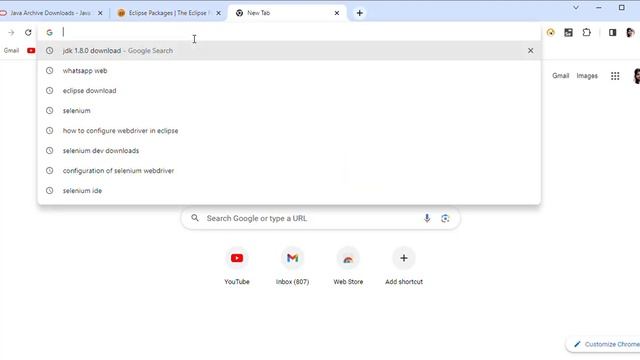The image size is (640, 360).
Task: Open the tab search dropdown chevron
Action: click(x=576, y=7)
